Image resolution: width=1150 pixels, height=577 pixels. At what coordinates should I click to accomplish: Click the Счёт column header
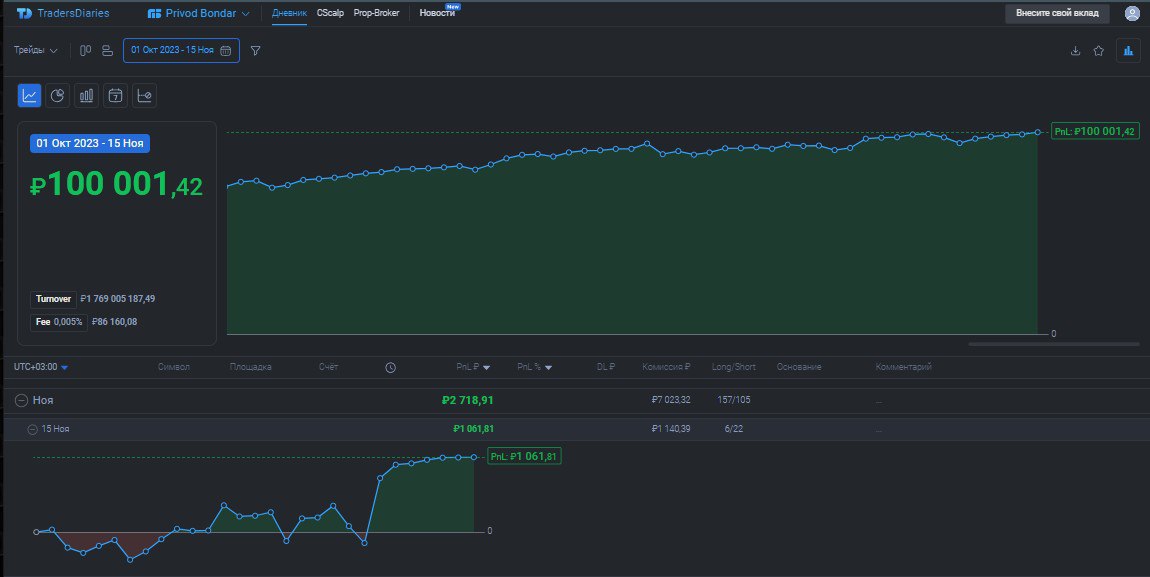329,367
